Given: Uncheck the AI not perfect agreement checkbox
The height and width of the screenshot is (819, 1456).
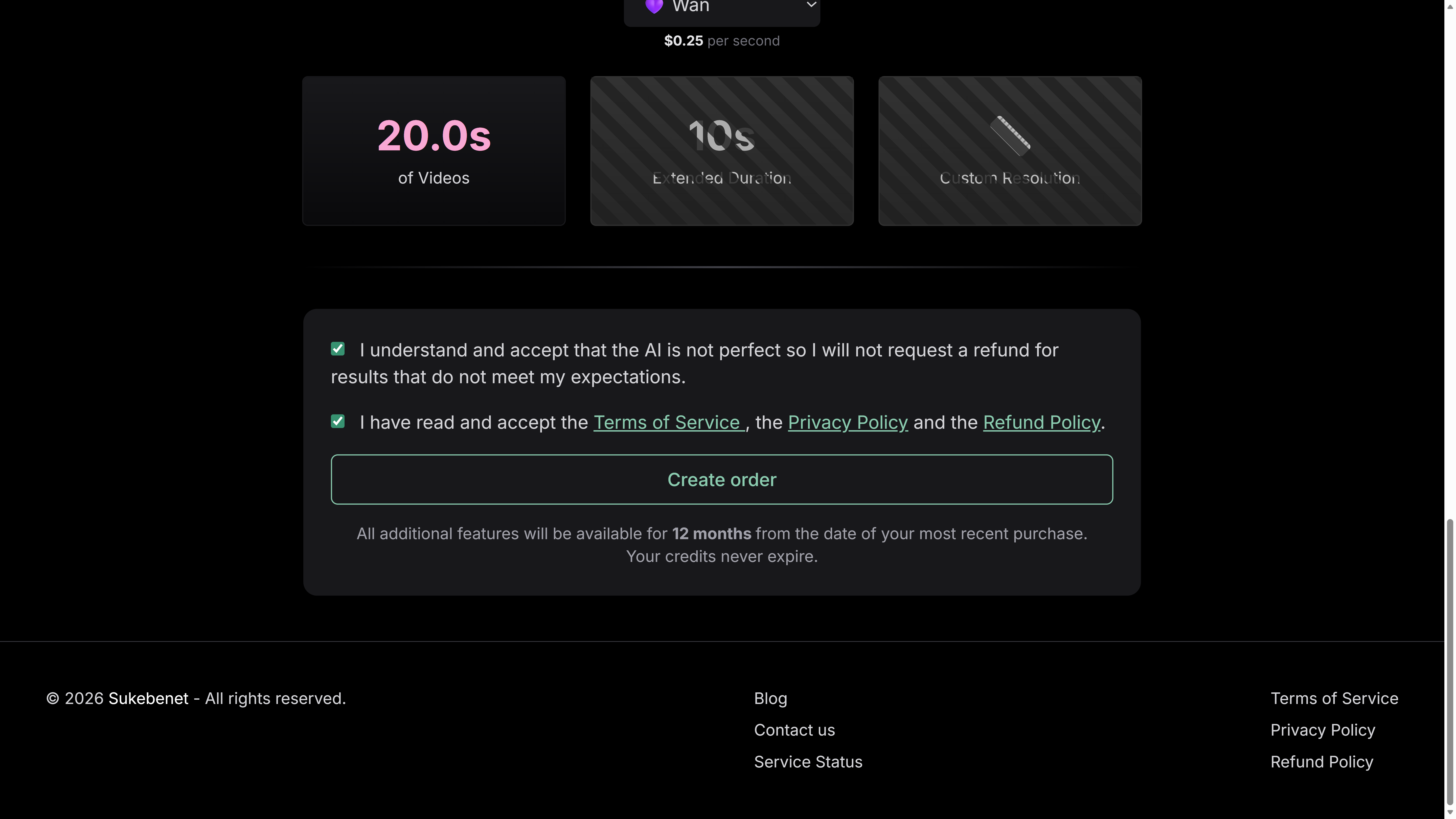Looking at the screenshot, I should [x=337, y=349].
